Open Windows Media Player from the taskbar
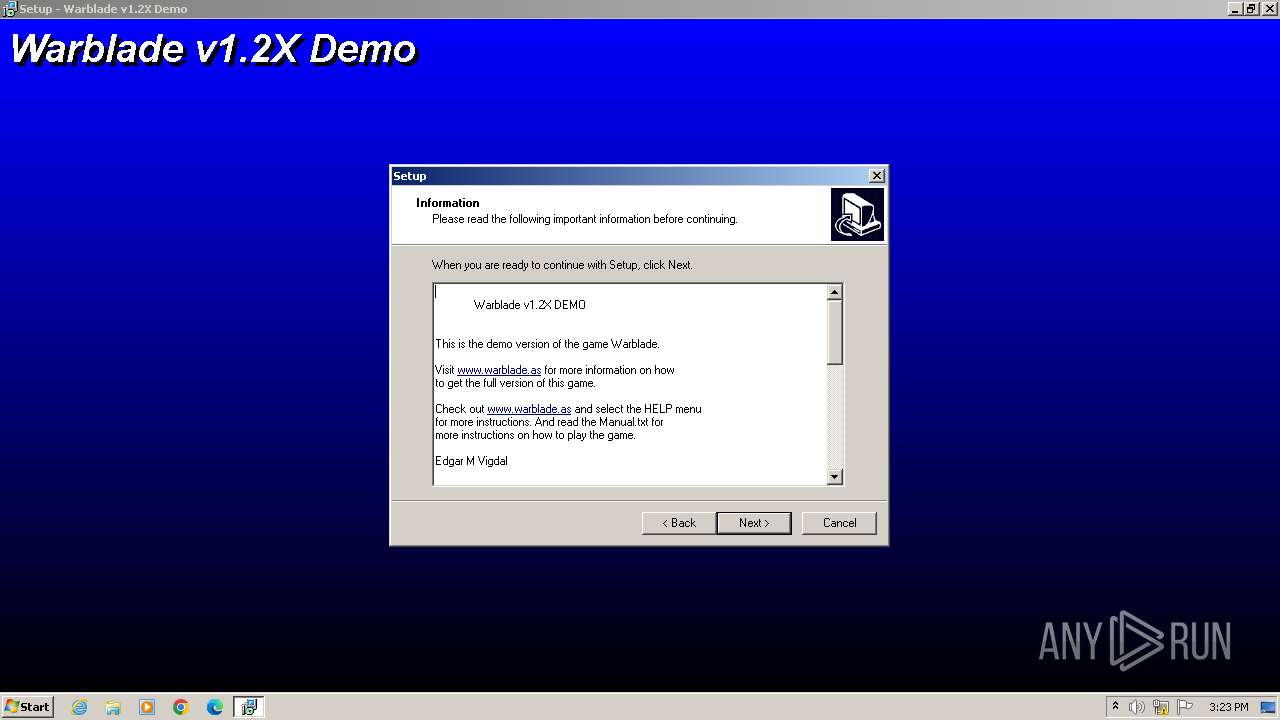This screenshot has height=720, width=1280. click(147, 707)
